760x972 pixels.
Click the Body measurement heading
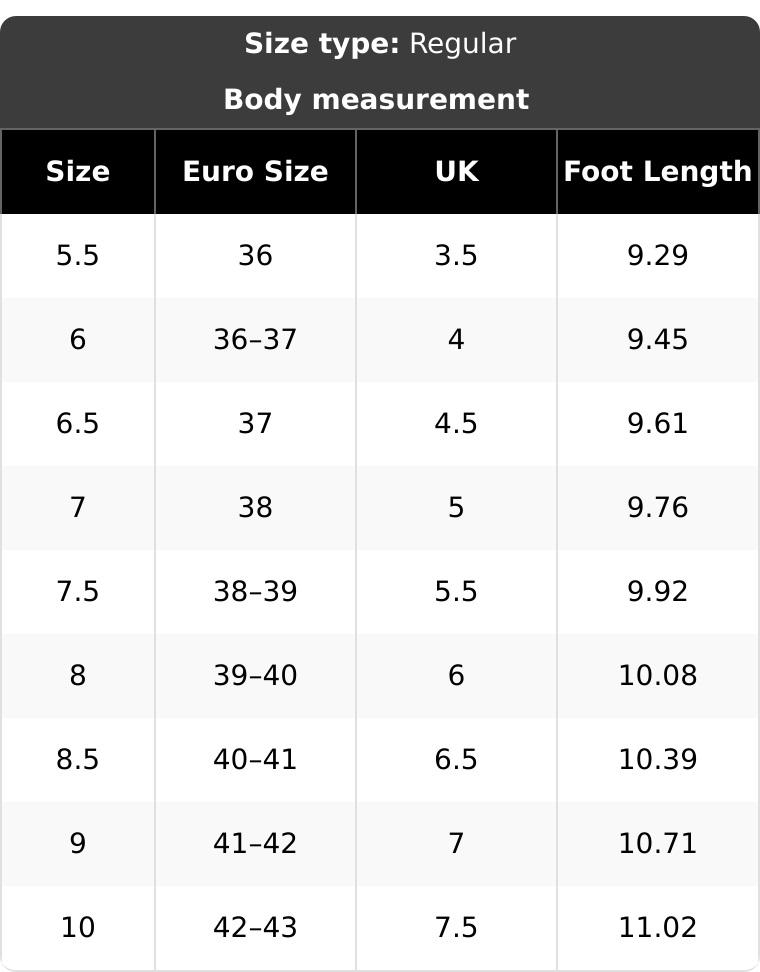click(376, 100)
